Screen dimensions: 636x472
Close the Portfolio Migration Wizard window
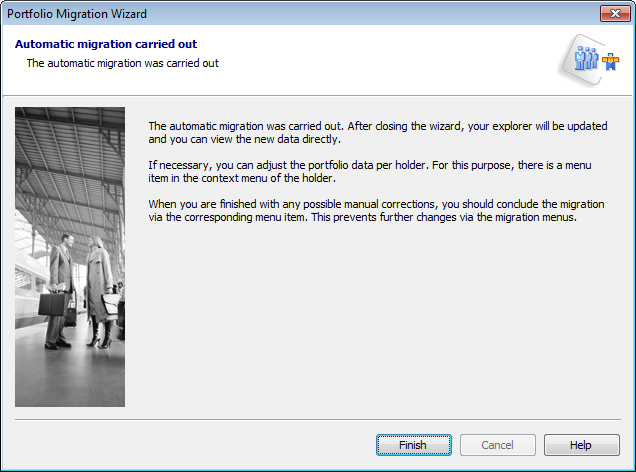click(613, 13)
